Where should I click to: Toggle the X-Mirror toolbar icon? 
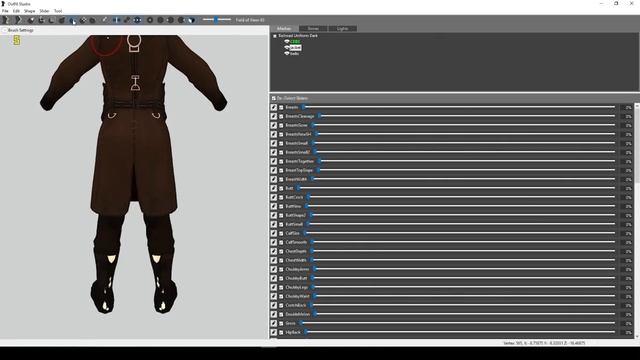pos(116,20)
